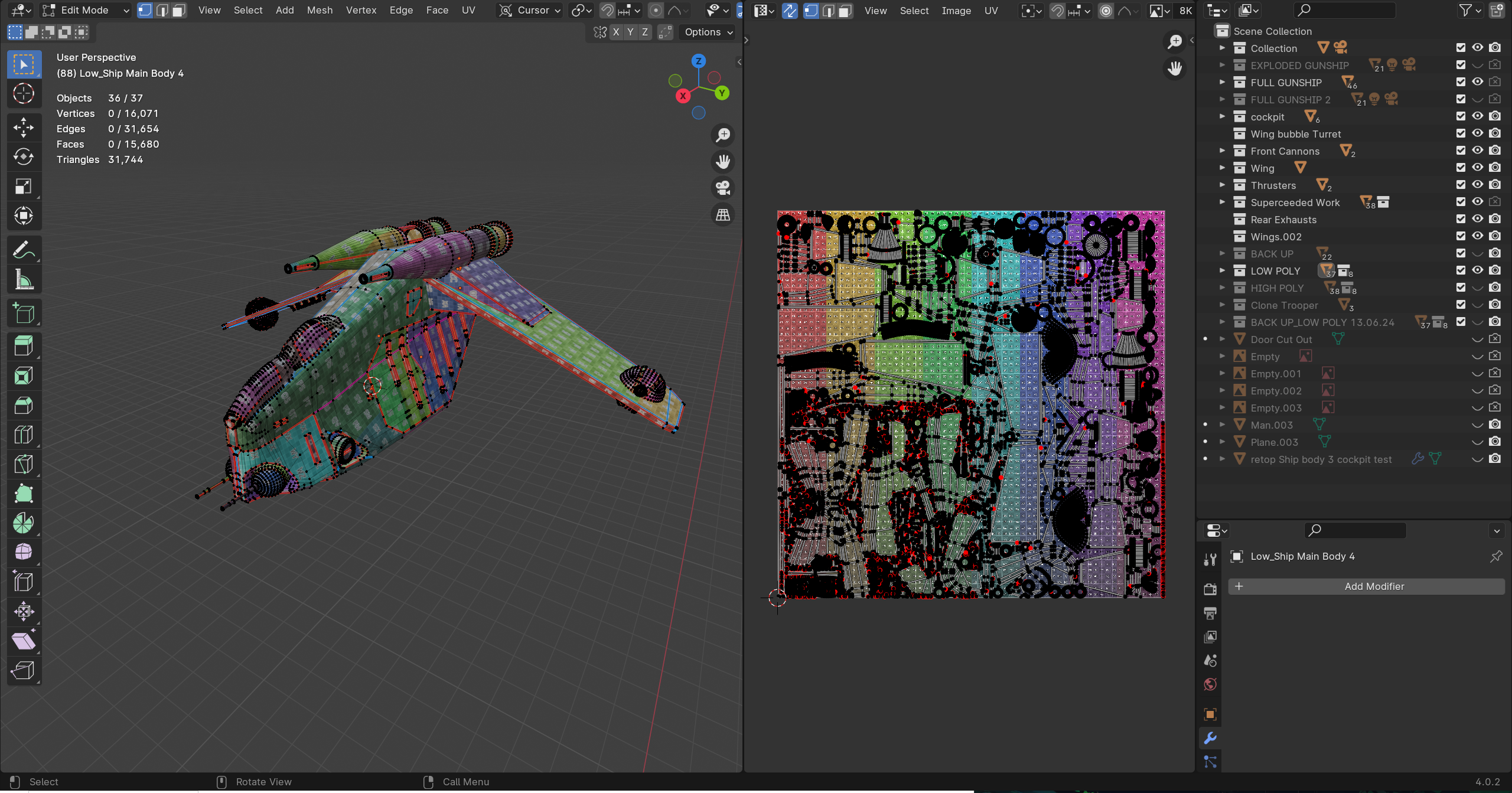1512x793 pixels.
Task: Open the Cursor pivot point dropdown
Action: [x=529, y=10]
